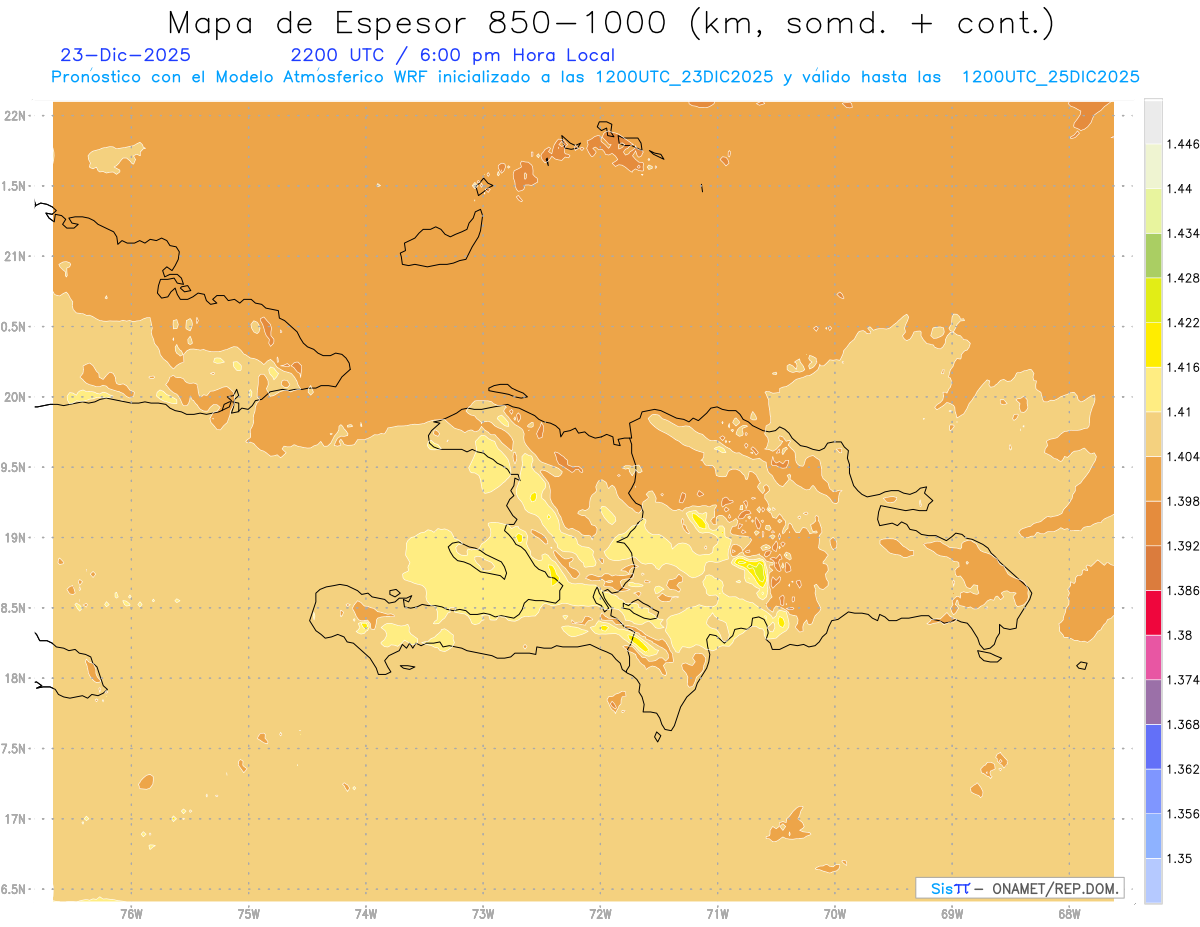Select the legend value '1.38'
Image resolution: width=1200 pixels, height=927 pixels.
1179,635
